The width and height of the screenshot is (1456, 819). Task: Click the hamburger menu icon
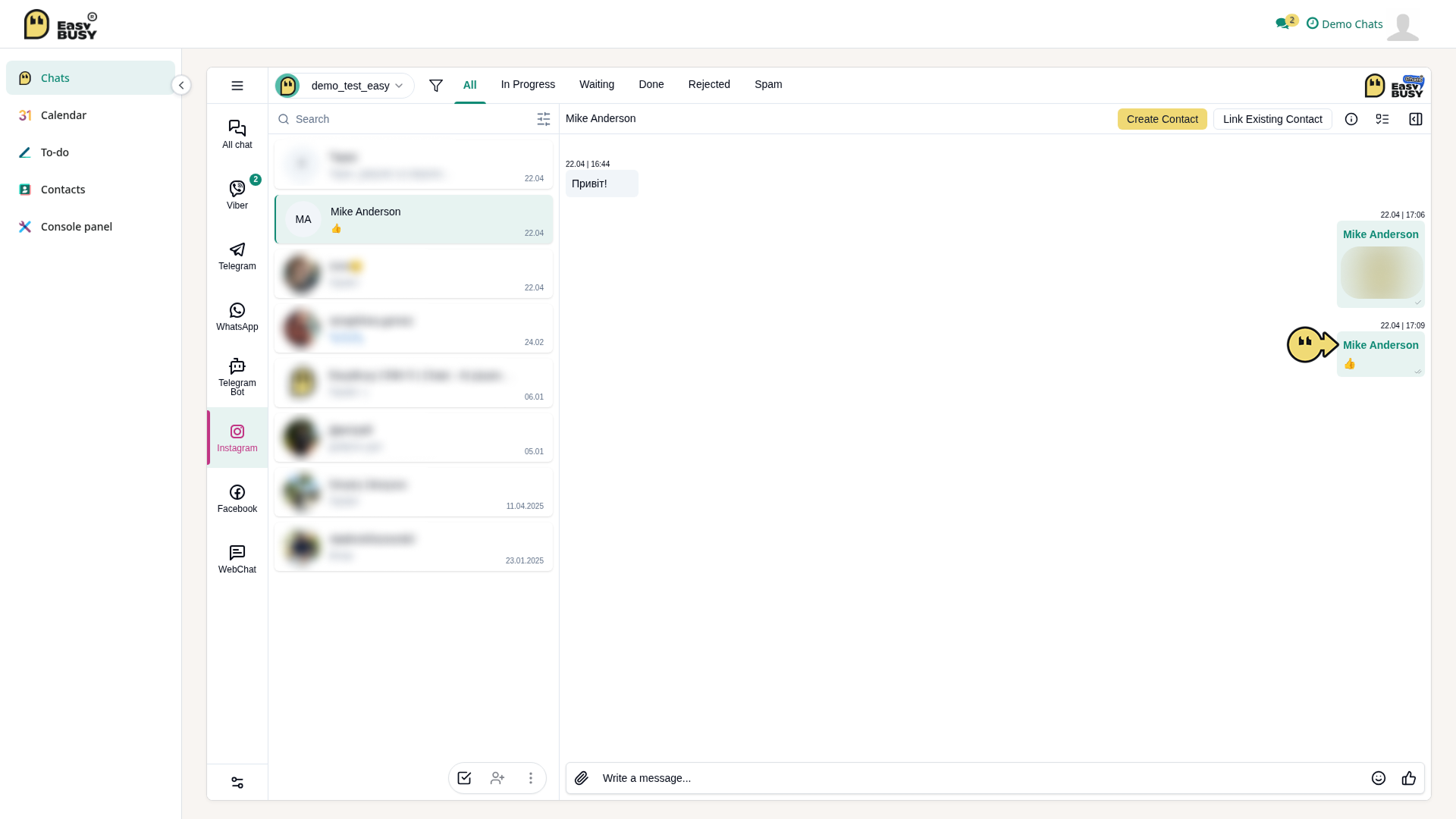(x=237, y=86)
